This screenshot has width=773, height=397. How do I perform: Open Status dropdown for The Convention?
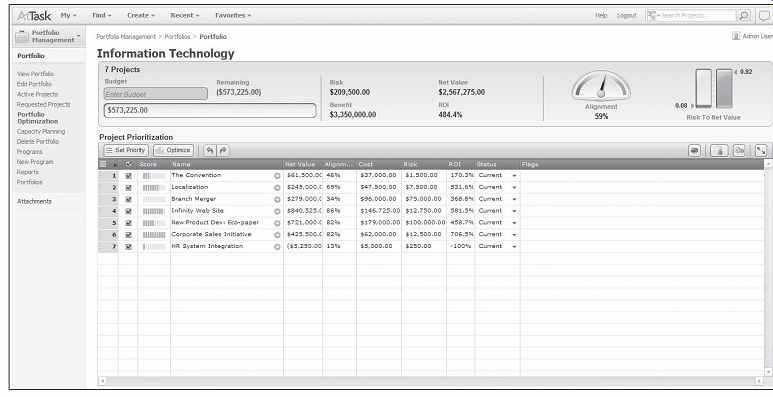[514, 176]
